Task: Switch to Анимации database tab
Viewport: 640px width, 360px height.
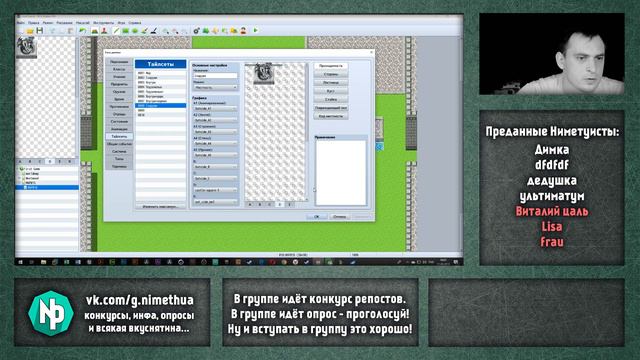Action: point(119,129)
